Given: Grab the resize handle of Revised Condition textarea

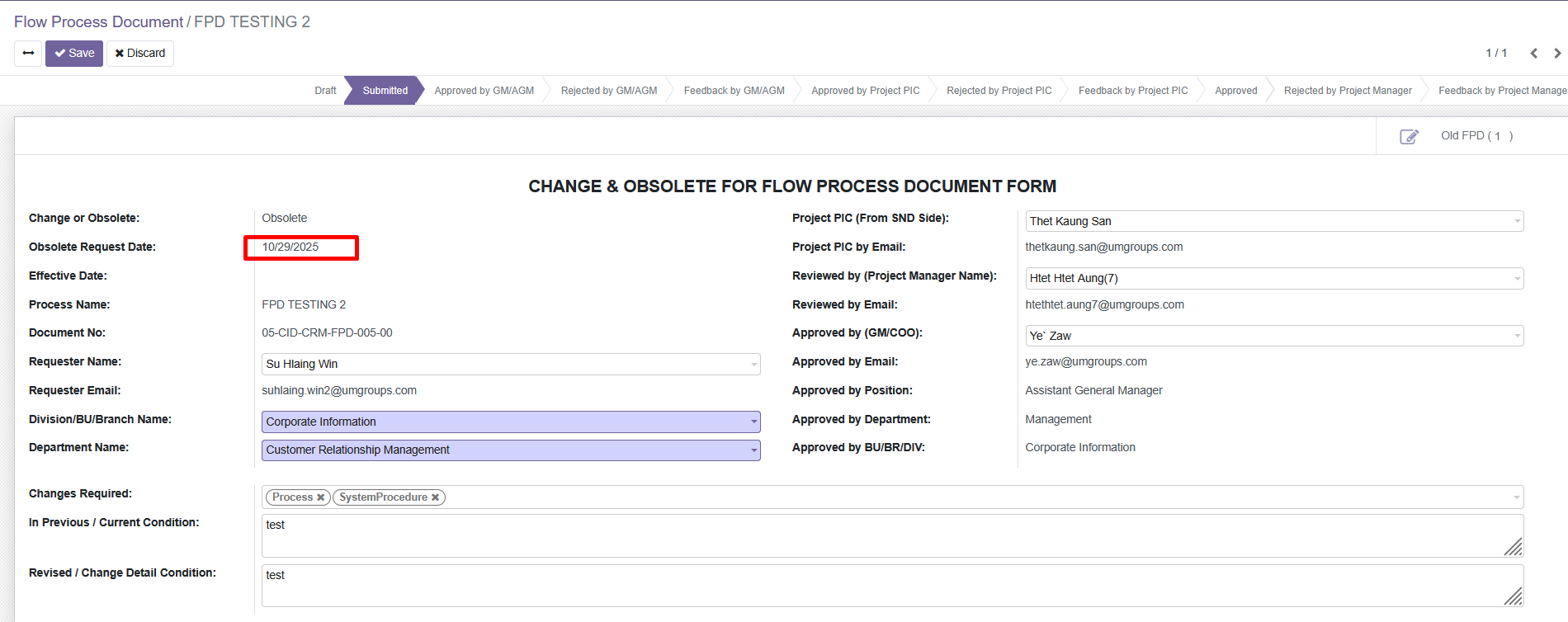Looking at the screenshot, I should point(1514,597).
